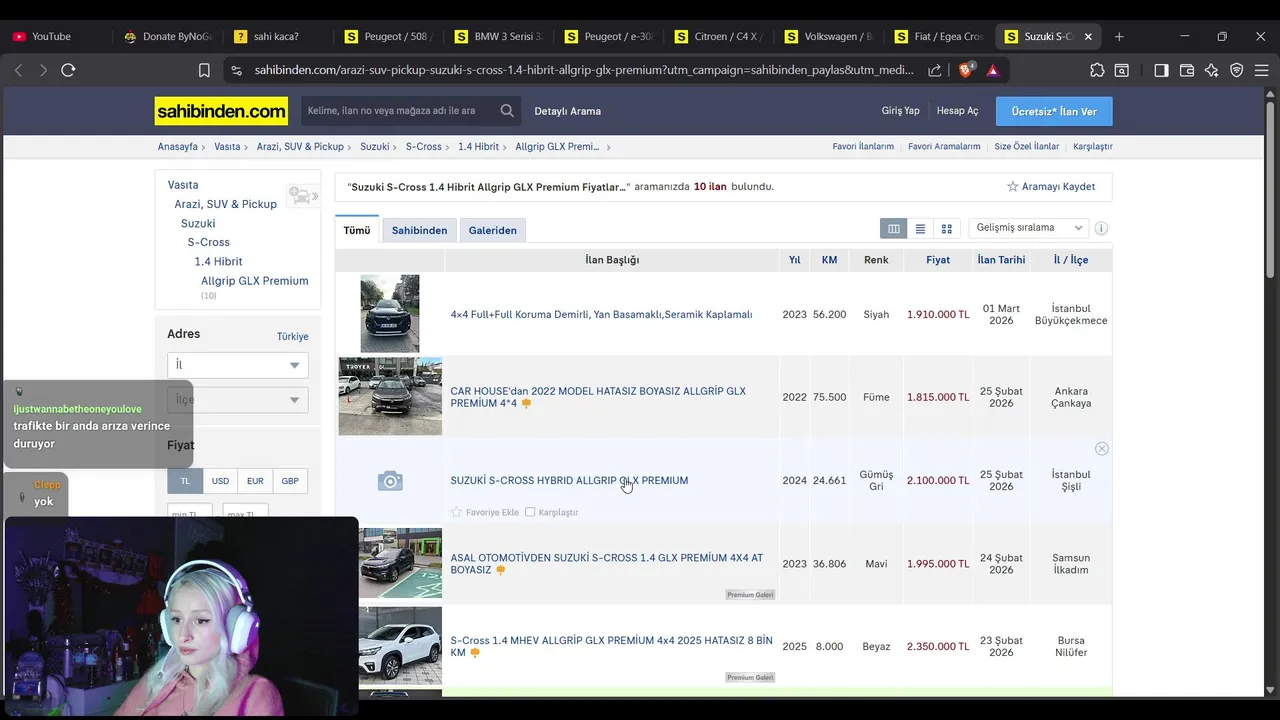Screen dimensions: 1280x720
Task: Select S-Cross in the category tree
Action: coord(209,242)
